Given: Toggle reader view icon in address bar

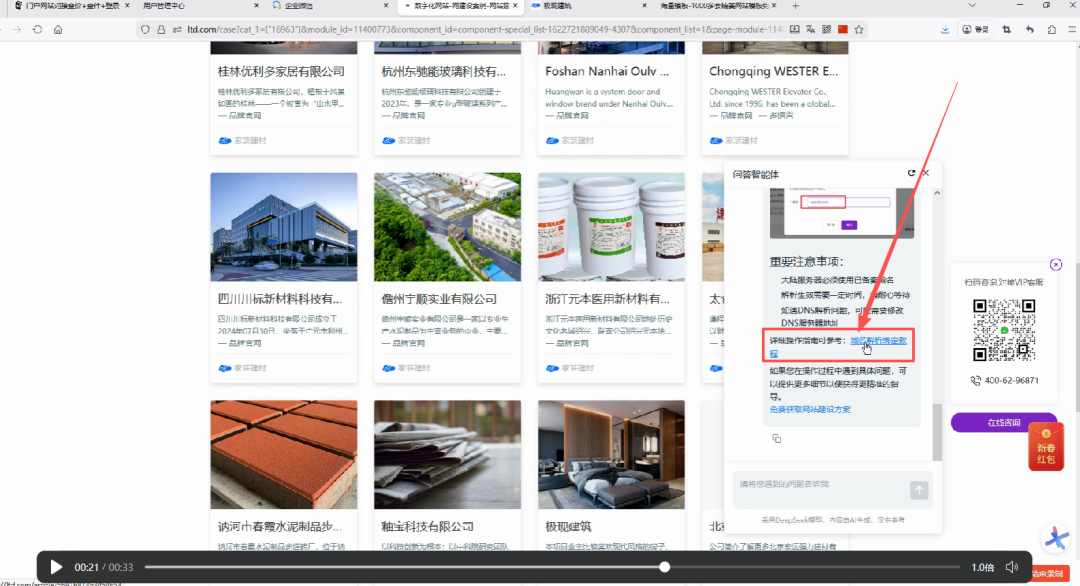Looking at the screenshot, I should (x=794, y=30).
